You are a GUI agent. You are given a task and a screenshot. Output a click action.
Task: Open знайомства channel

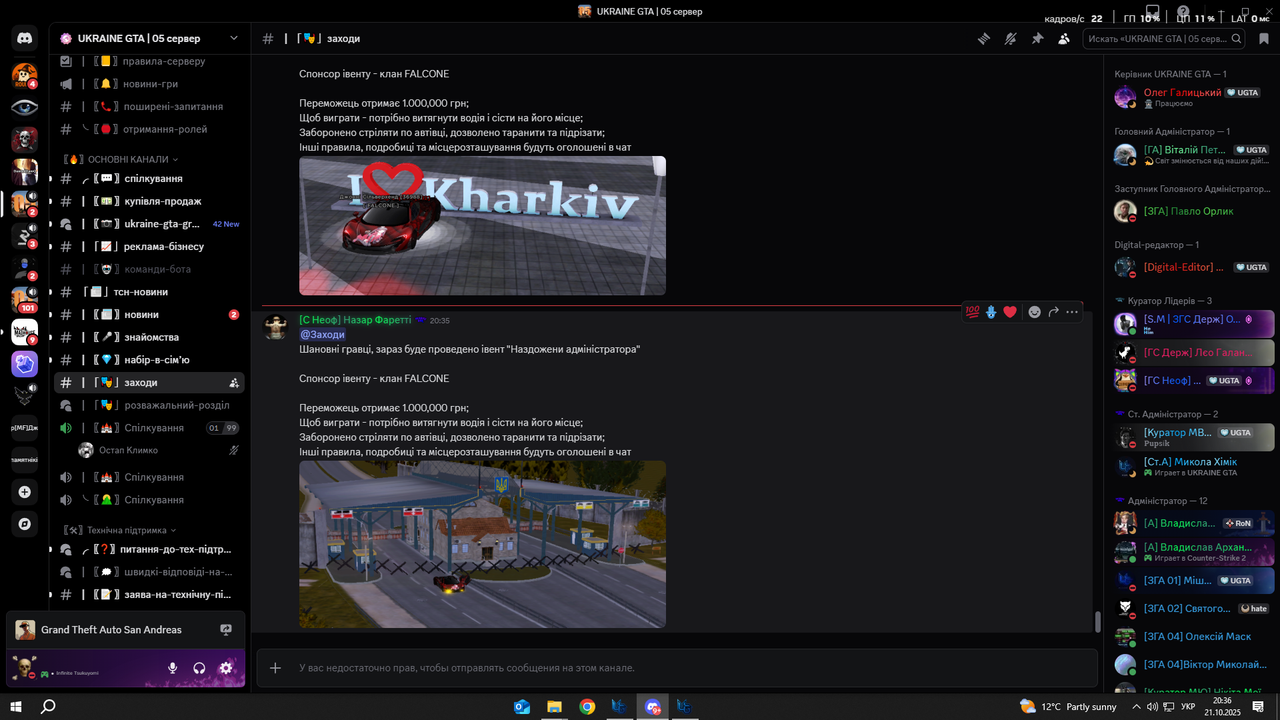click(149, 337)
